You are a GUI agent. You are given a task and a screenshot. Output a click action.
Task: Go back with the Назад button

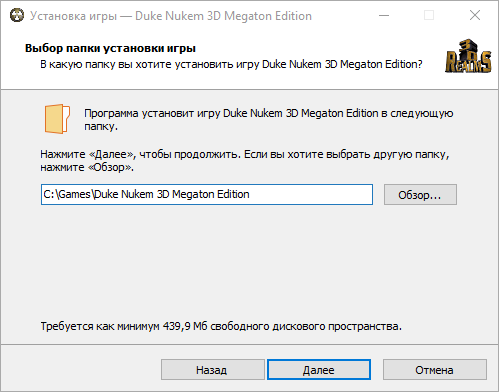click(x=213, y=370)
